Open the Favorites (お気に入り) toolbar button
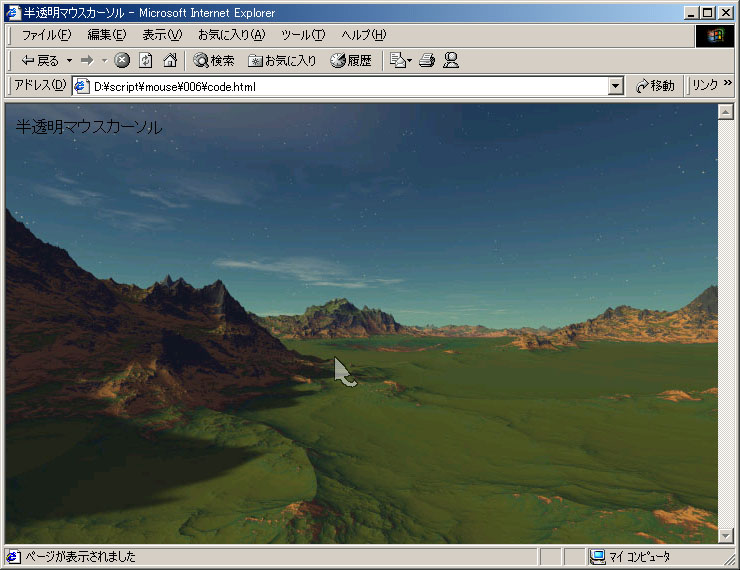740x570 pixels. point(282,60)
